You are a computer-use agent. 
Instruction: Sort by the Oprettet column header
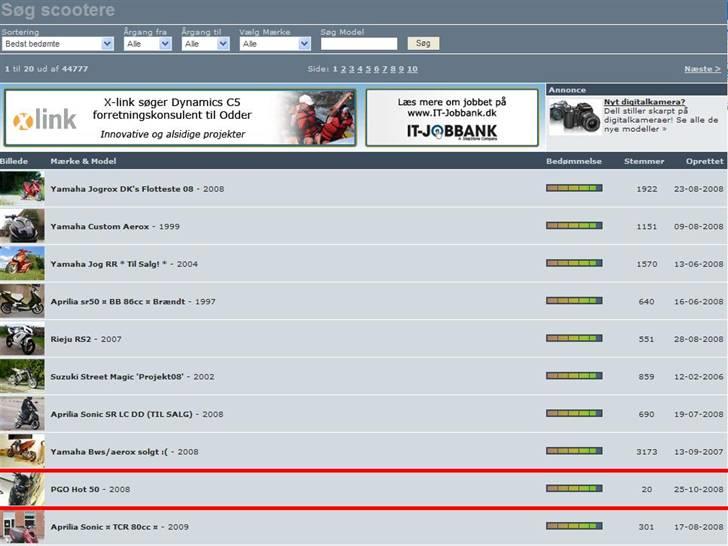click(704, 160)
